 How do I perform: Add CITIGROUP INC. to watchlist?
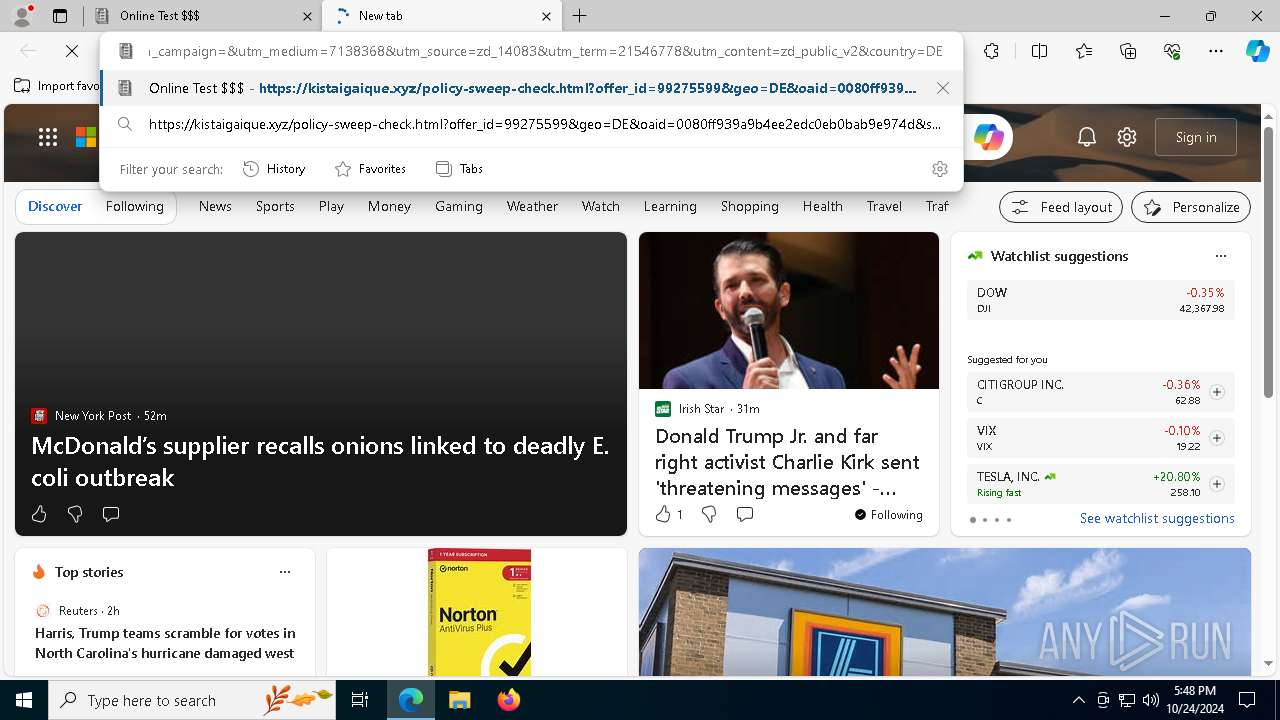[x=1217, y=392]
